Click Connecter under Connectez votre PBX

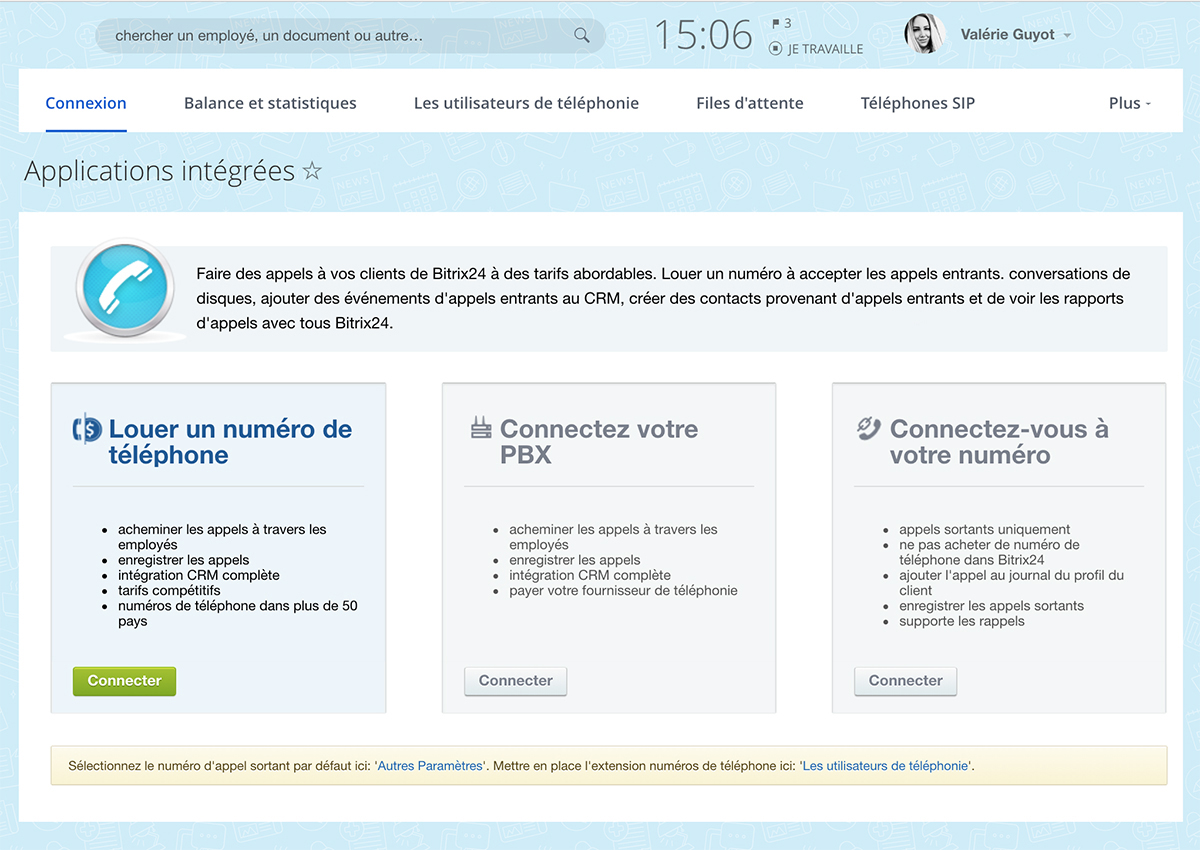[515, 681]
